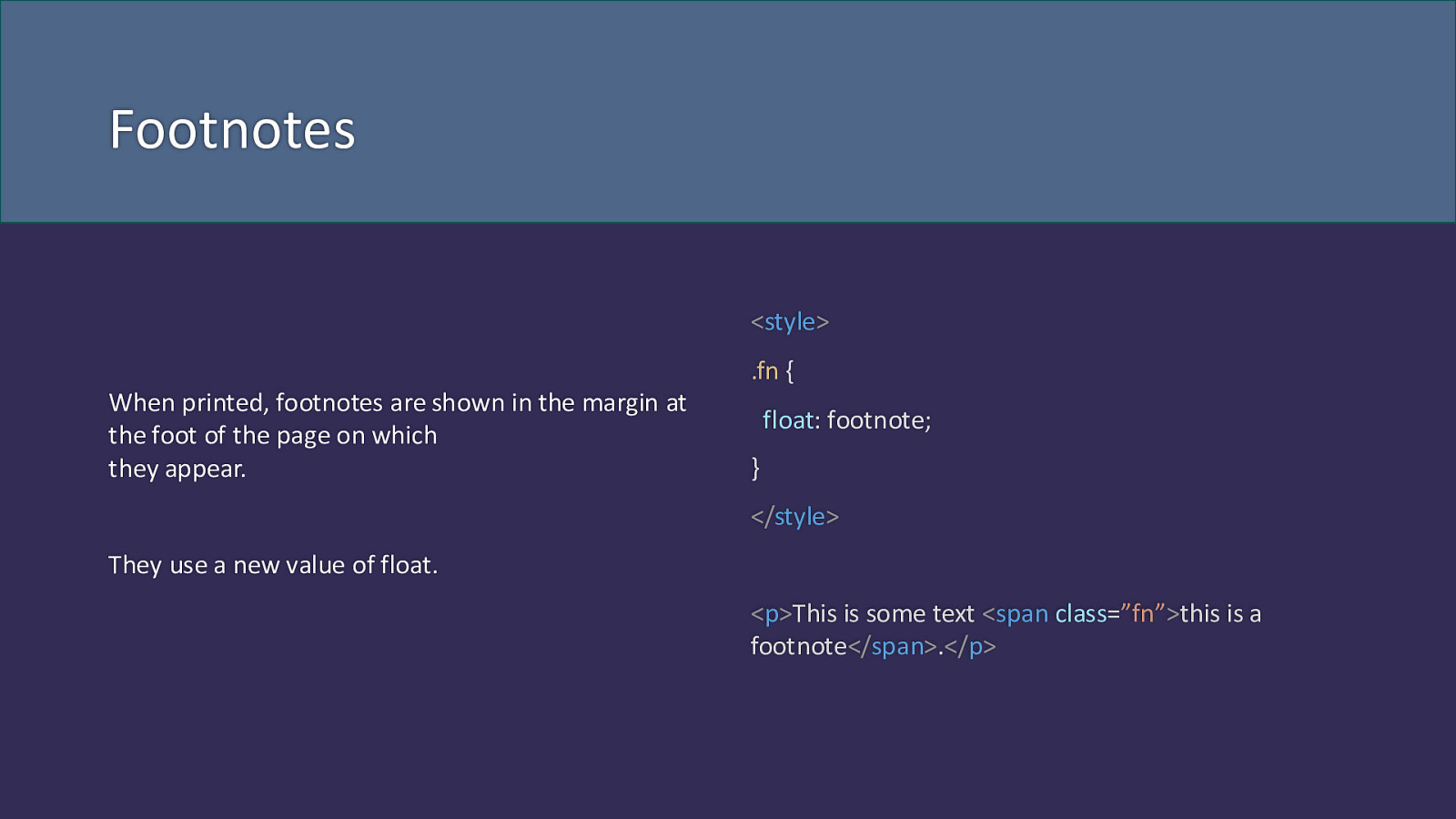Click the phrase 'they appear.'

[177, 470]
